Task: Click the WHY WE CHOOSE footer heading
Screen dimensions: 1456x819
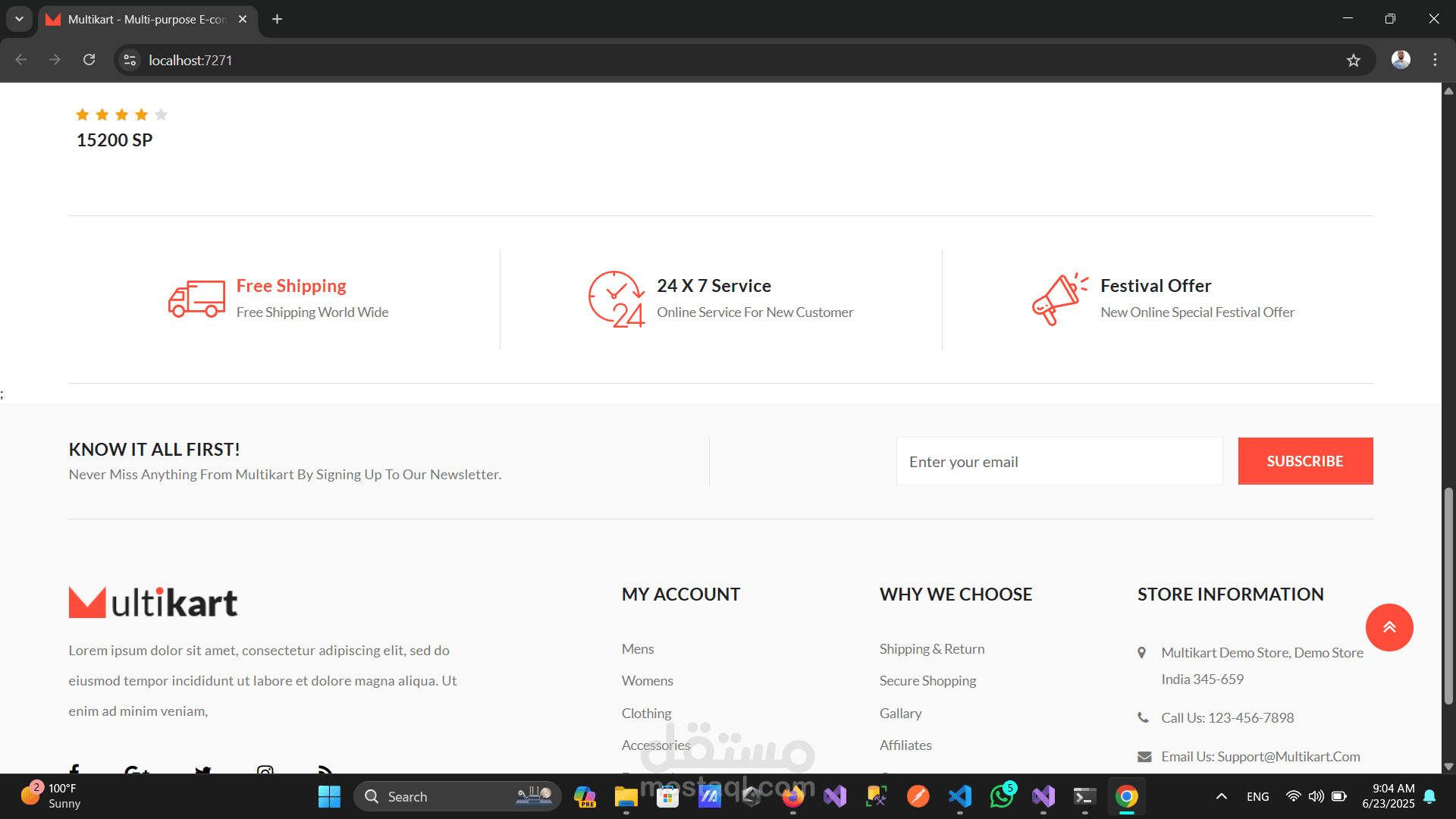Action: click(955, 595)
